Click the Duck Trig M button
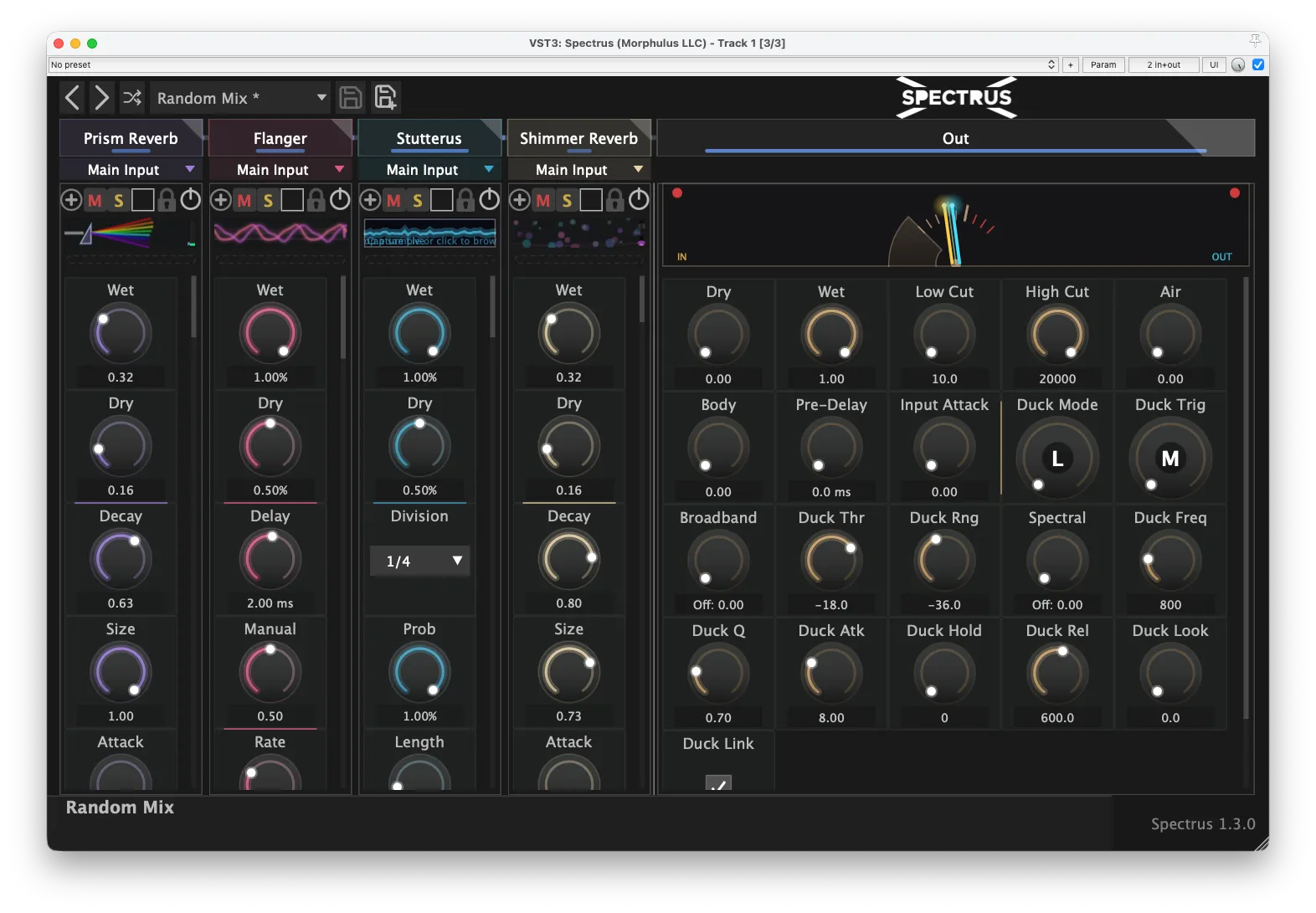This screenshot has width=1316, height=913. pos(1170,459)
